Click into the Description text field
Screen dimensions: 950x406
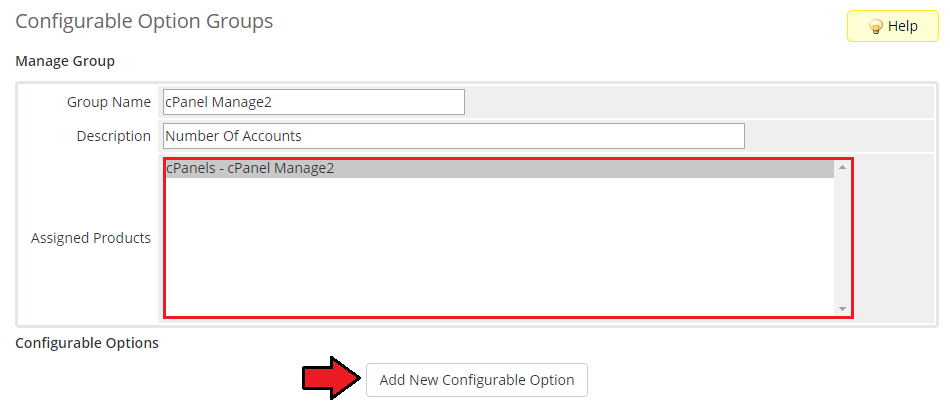[x=454, y=136]
